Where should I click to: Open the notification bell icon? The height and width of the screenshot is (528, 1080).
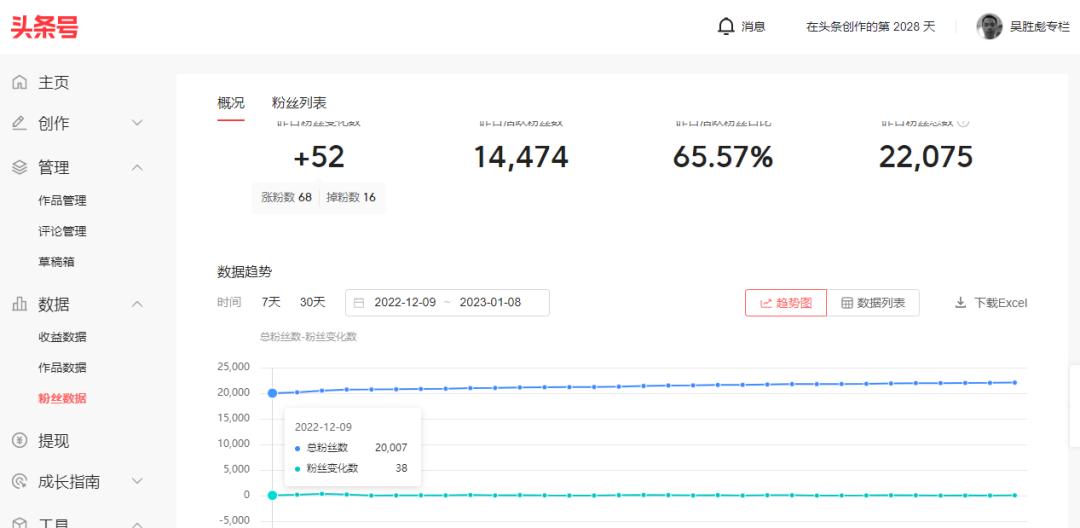click(x=726, y=27)
